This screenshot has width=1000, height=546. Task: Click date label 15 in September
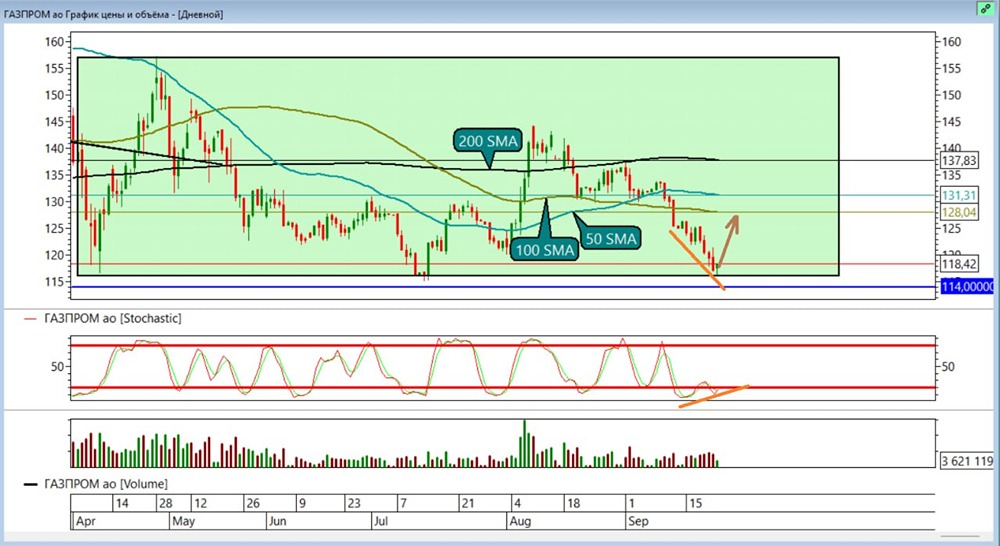click(695, 503)
